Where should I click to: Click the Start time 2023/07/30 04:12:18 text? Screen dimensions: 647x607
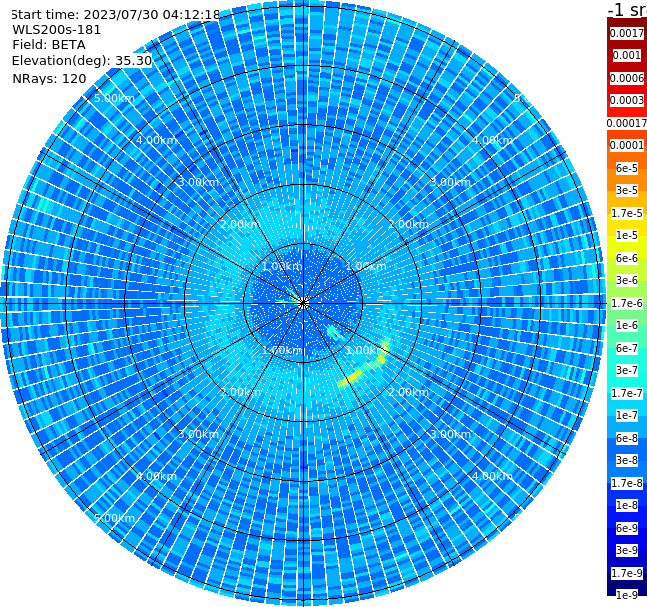pyautogui.click(x=116, y=14)
